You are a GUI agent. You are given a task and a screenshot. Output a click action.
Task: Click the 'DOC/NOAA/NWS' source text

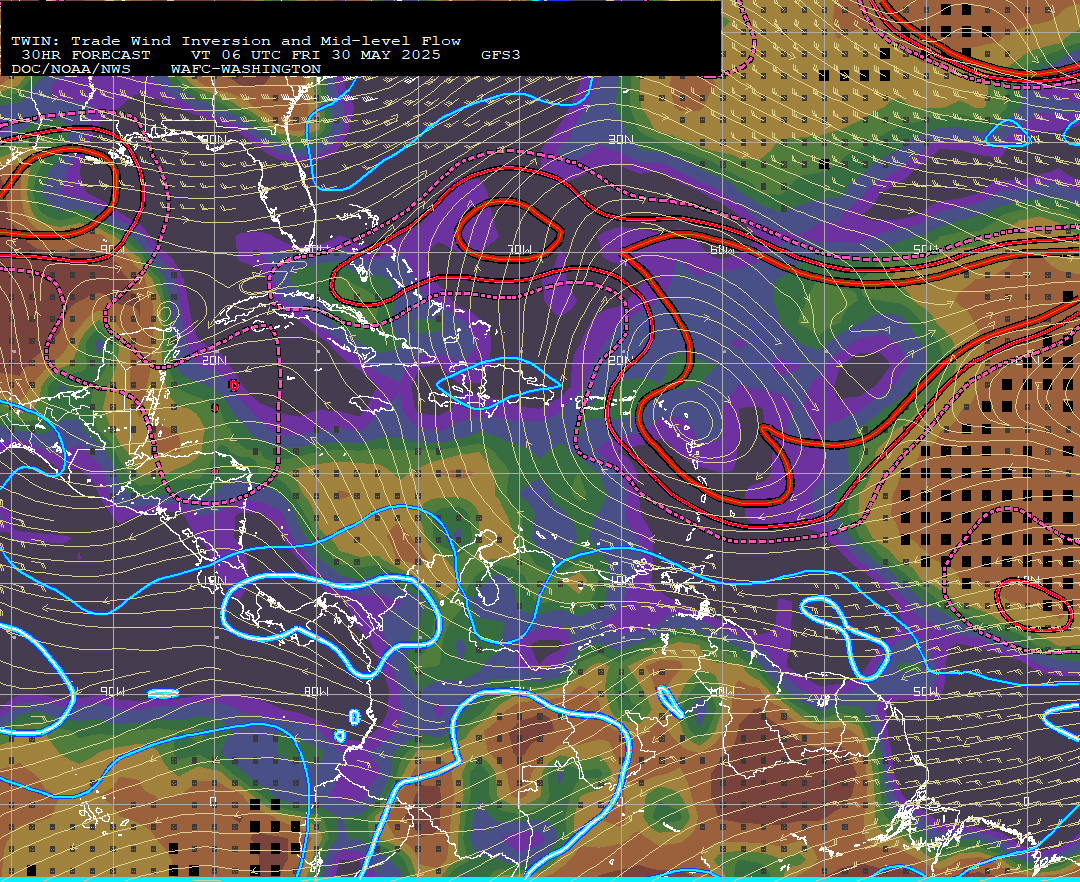(71, 70)
